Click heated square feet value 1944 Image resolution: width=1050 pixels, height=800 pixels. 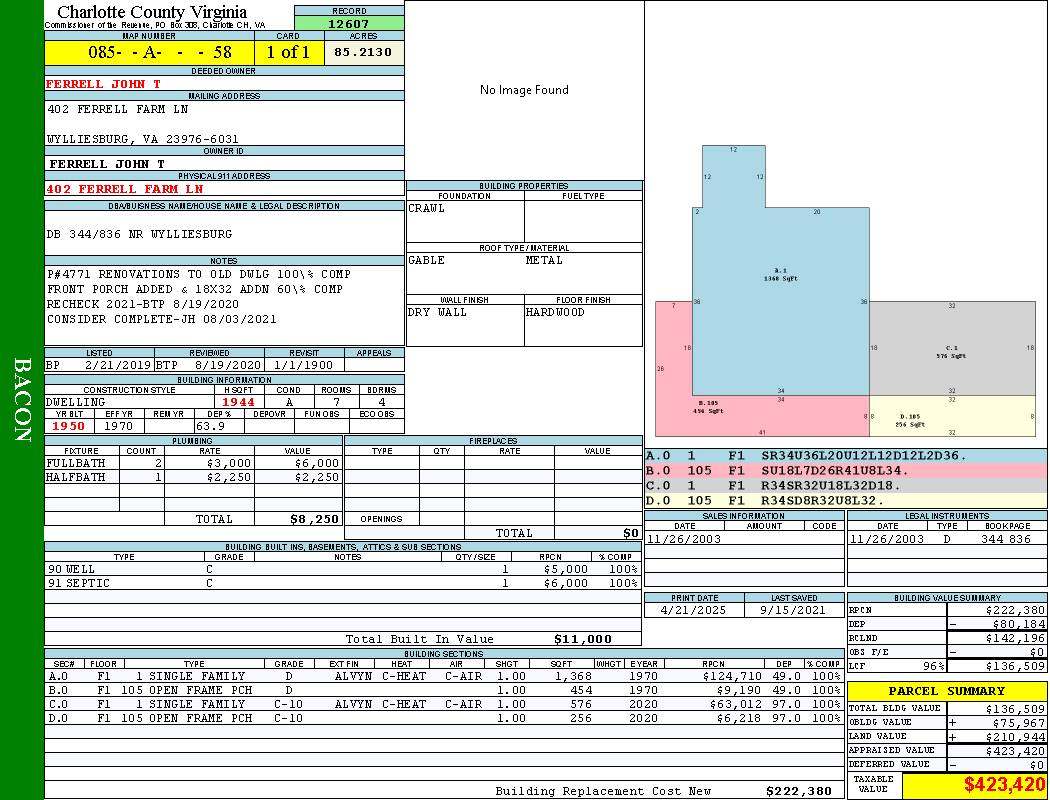tap(238, 402)
